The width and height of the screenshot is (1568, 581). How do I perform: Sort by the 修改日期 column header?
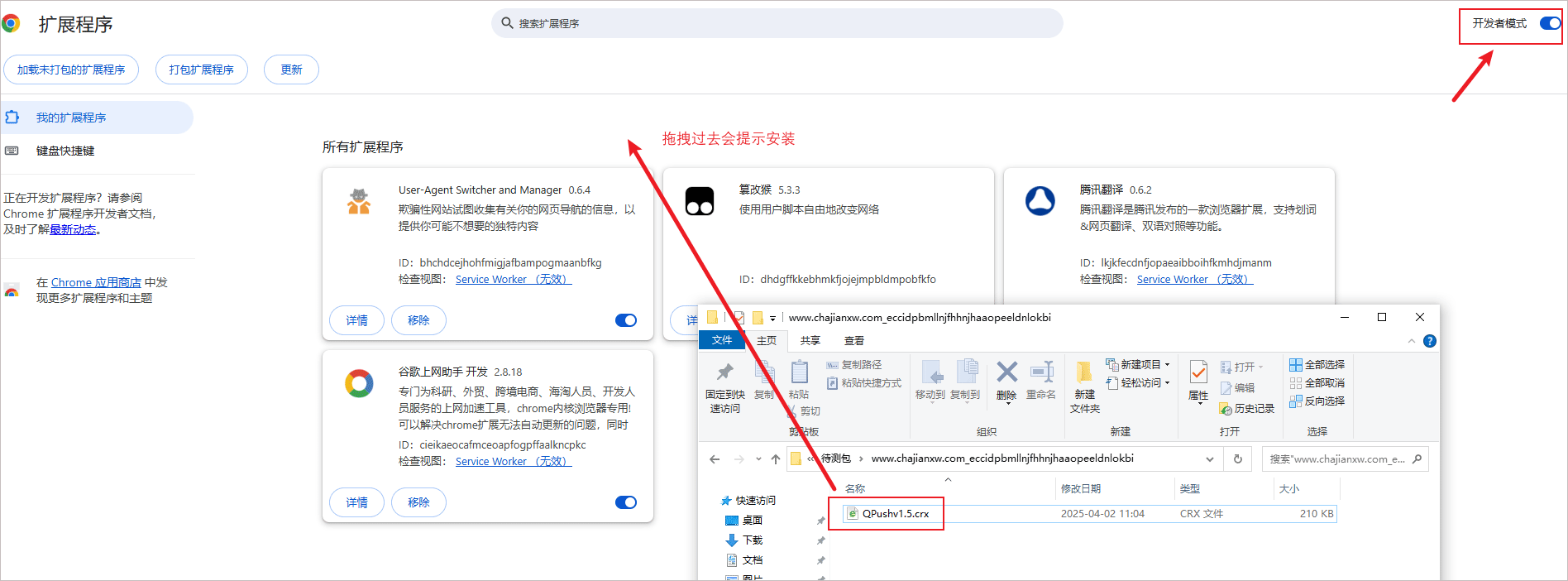1081,489
